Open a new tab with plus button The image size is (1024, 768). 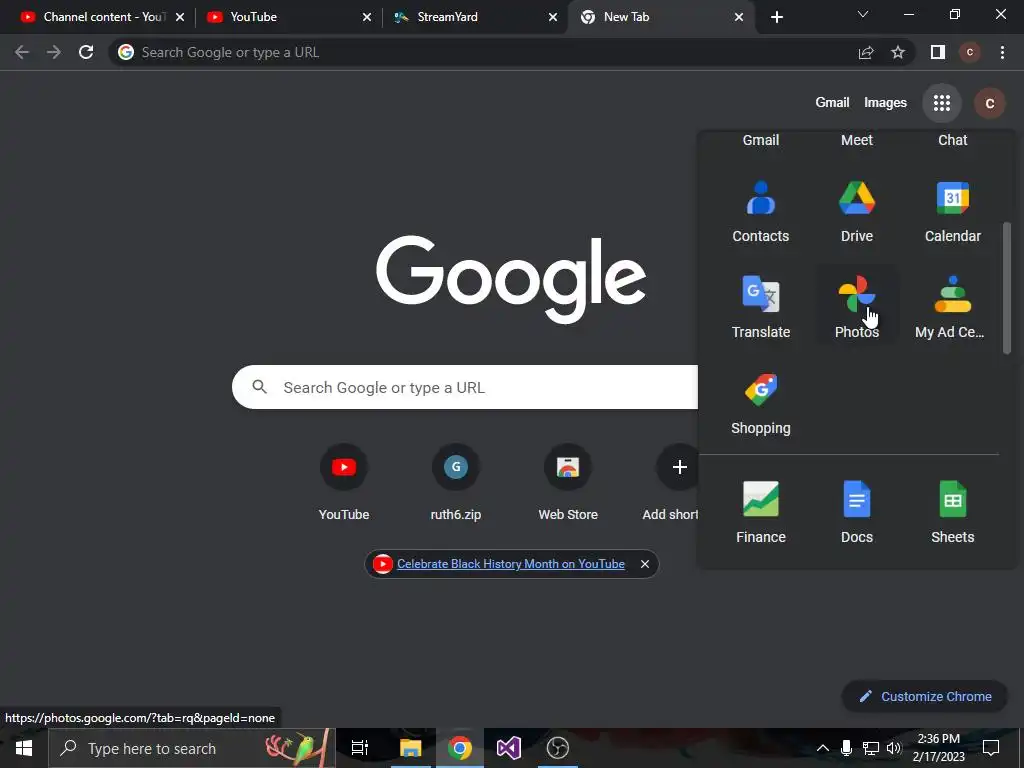[x=776, y=17]
